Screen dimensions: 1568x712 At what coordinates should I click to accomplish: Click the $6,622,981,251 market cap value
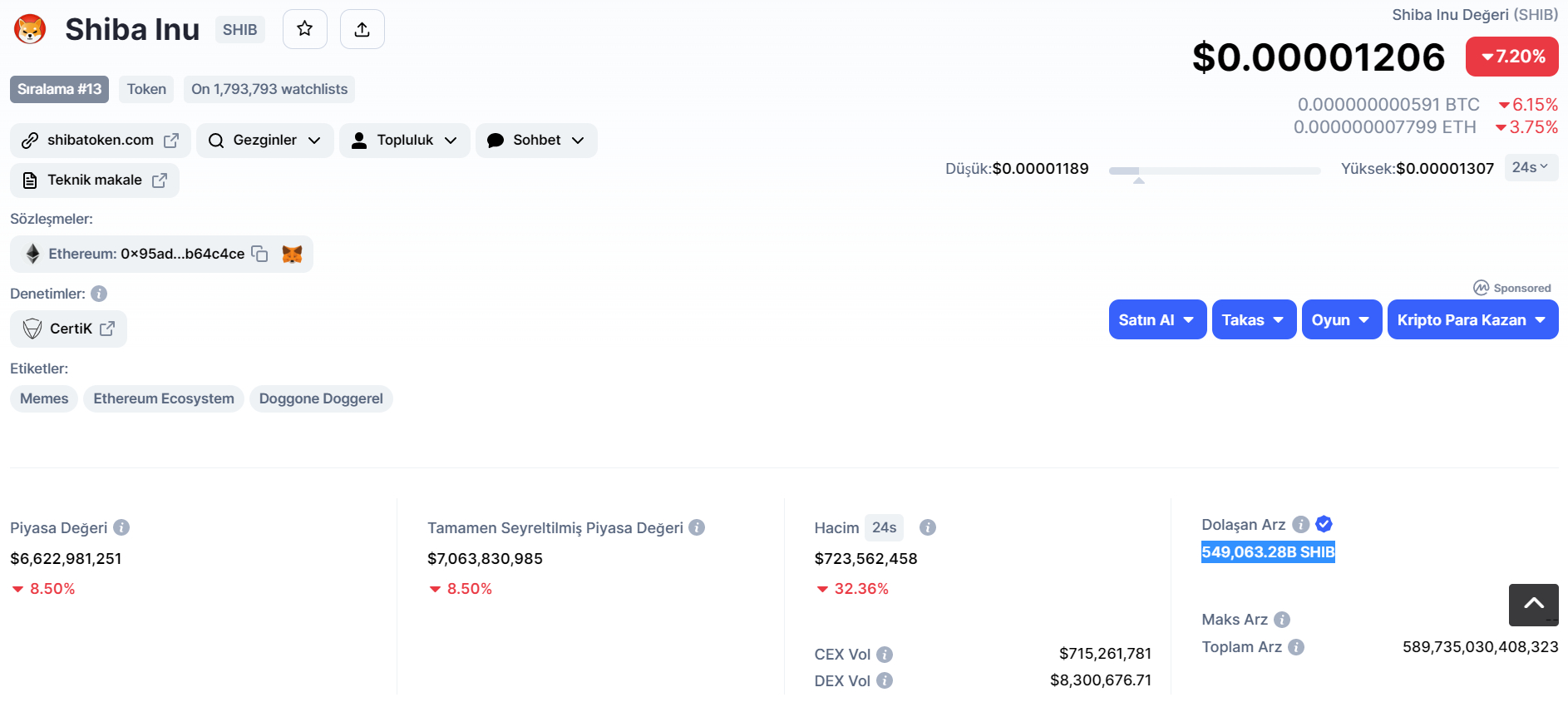click(66, 559)
